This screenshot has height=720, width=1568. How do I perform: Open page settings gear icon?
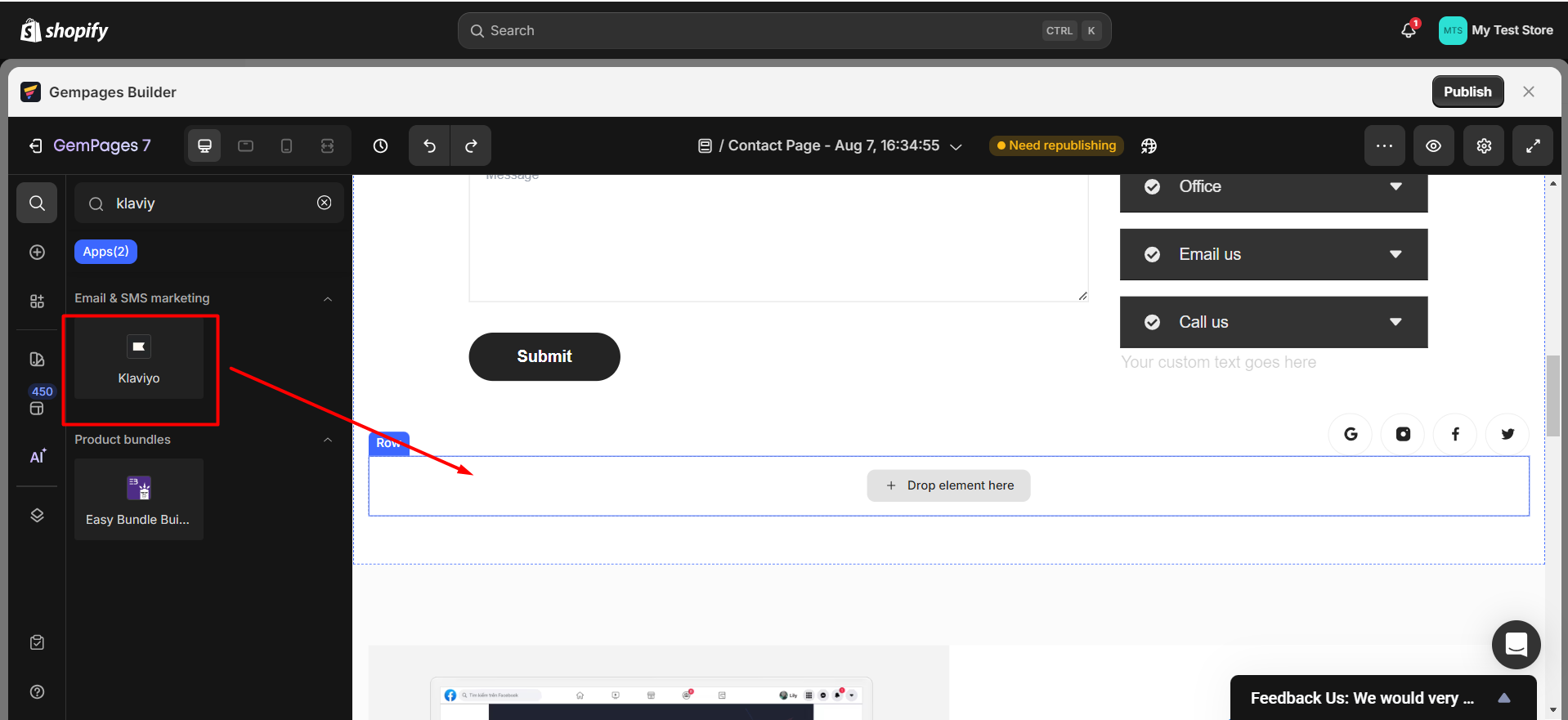[x=1484, y=146]
